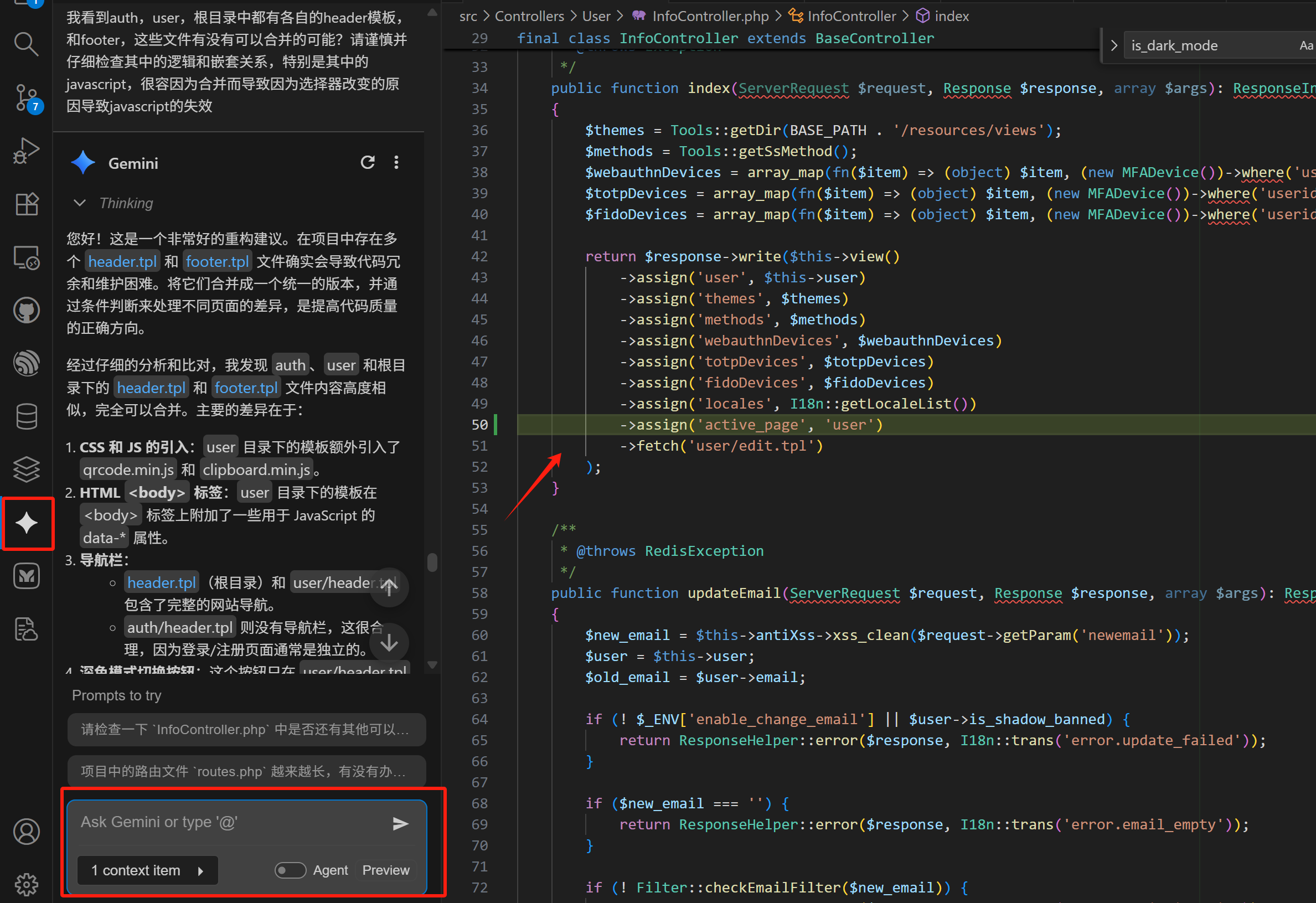This screenshot has width=1316, height=903.
Task: Open Gemini response more-options menu
Action: click(x=396, y=163)
